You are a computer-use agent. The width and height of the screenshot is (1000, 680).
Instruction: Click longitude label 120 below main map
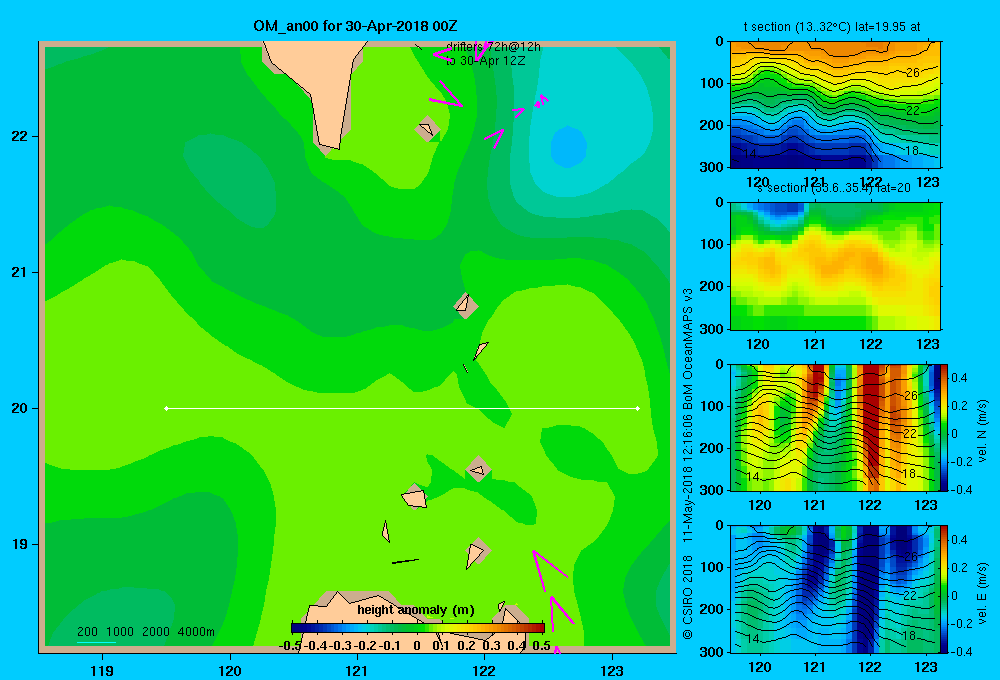pyautogui.click(x=230, y=670)
